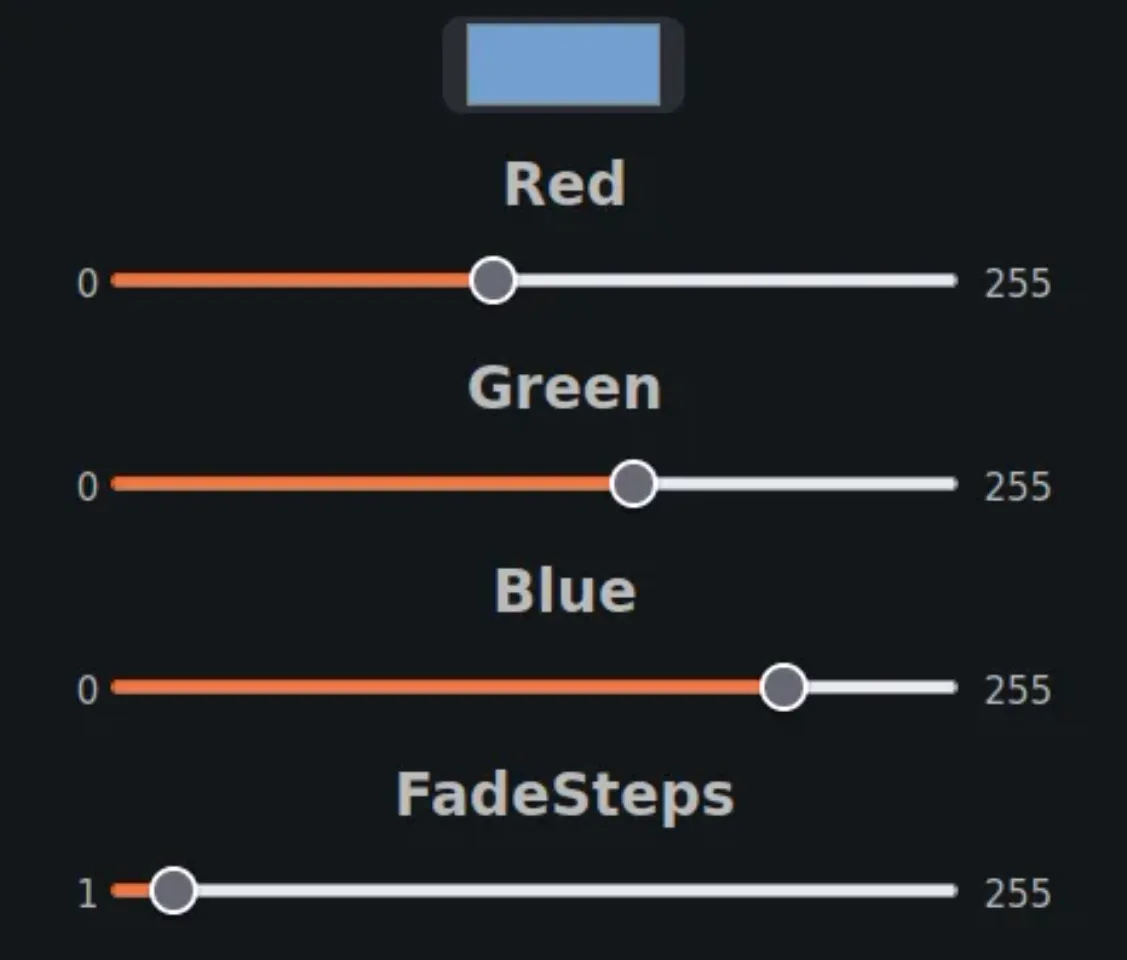Screen dimensions: 1127x960
Task: Click the 0 minimum value of the Green slider
Action: pos(88,488)
